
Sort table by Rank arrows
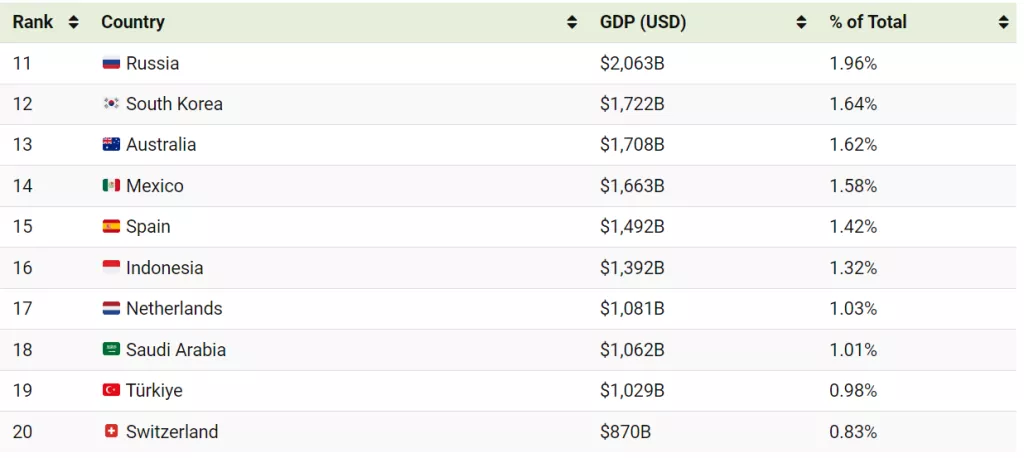[x=73, y=22]
